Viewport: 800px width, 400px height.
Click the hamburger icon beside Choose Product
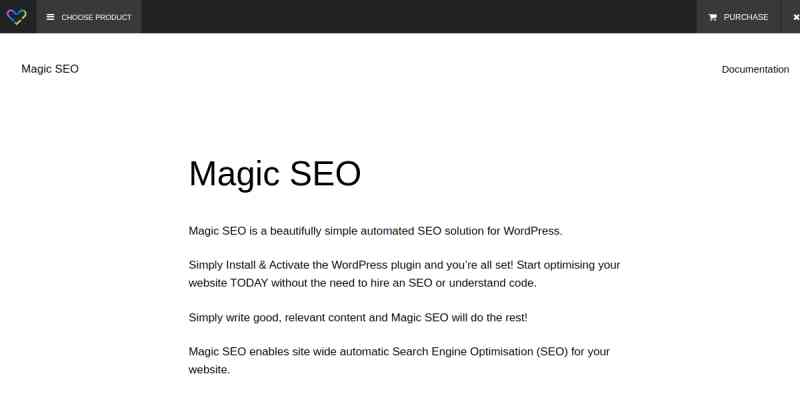click(x=50, y=17)
